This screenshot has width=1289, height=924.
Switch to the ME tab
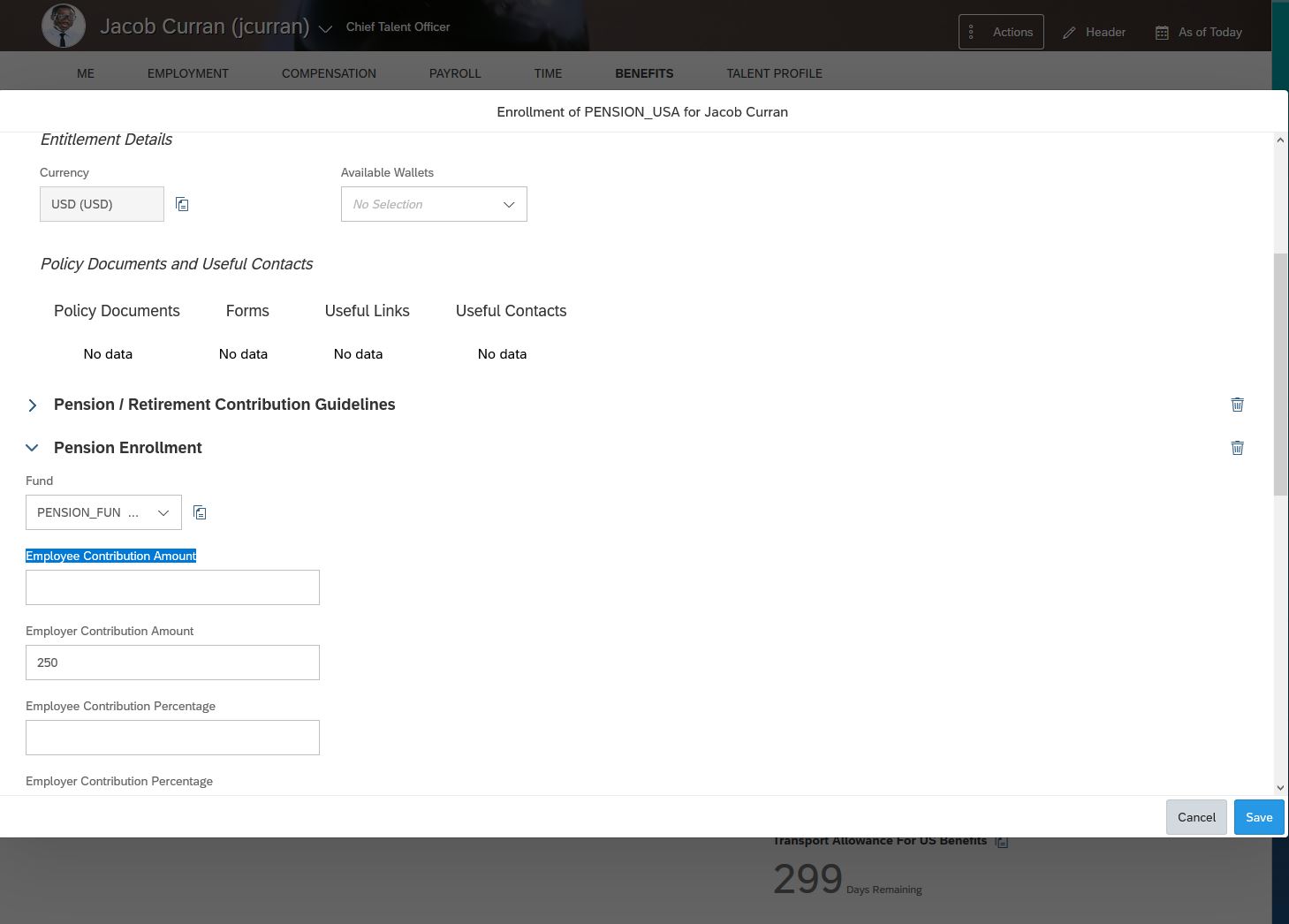pyautogui.click(x=86, y=73)
